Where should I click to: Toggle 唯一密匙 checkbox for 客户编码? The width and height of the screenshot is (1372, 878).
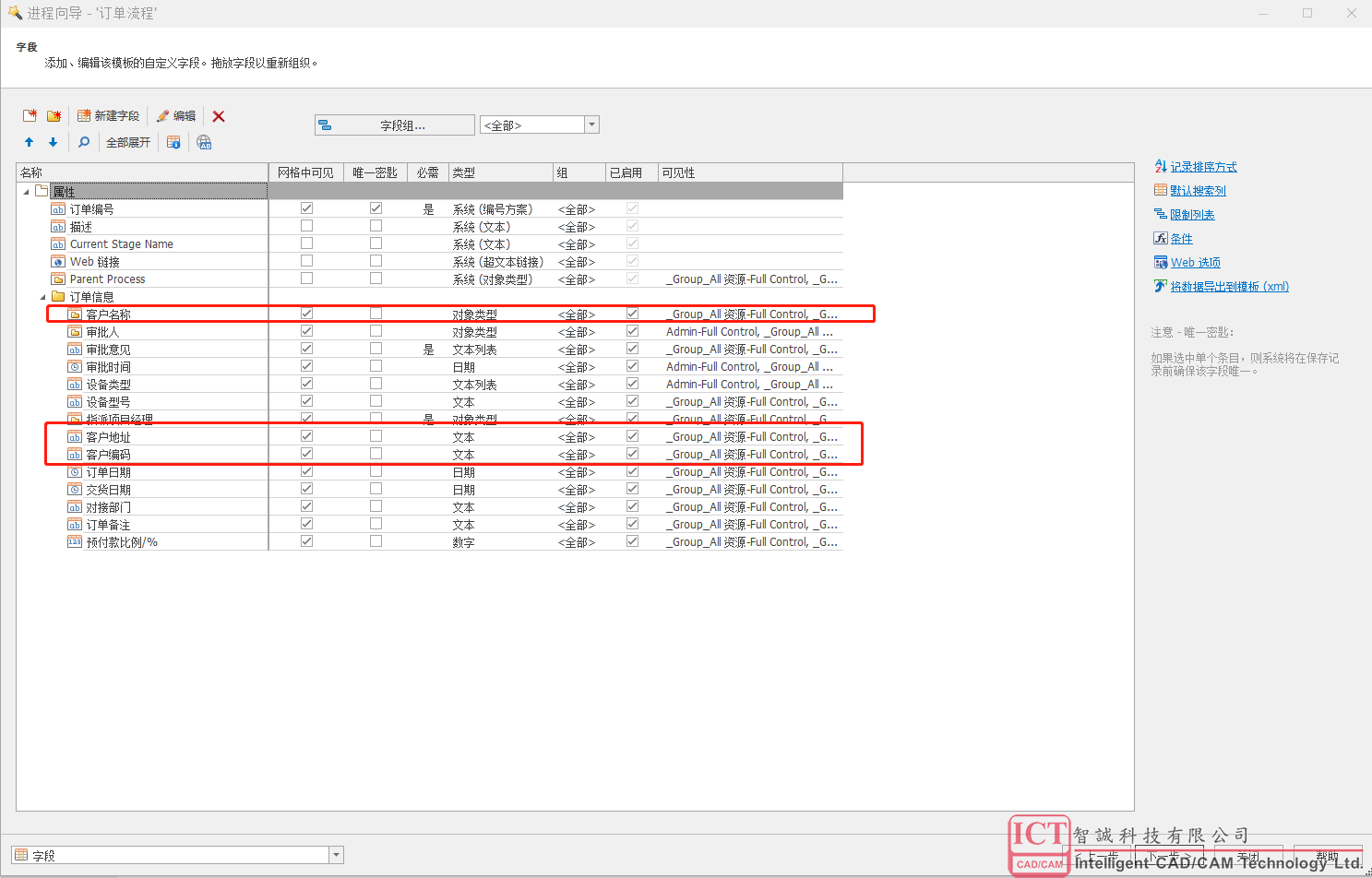click(x=376, y=454)
